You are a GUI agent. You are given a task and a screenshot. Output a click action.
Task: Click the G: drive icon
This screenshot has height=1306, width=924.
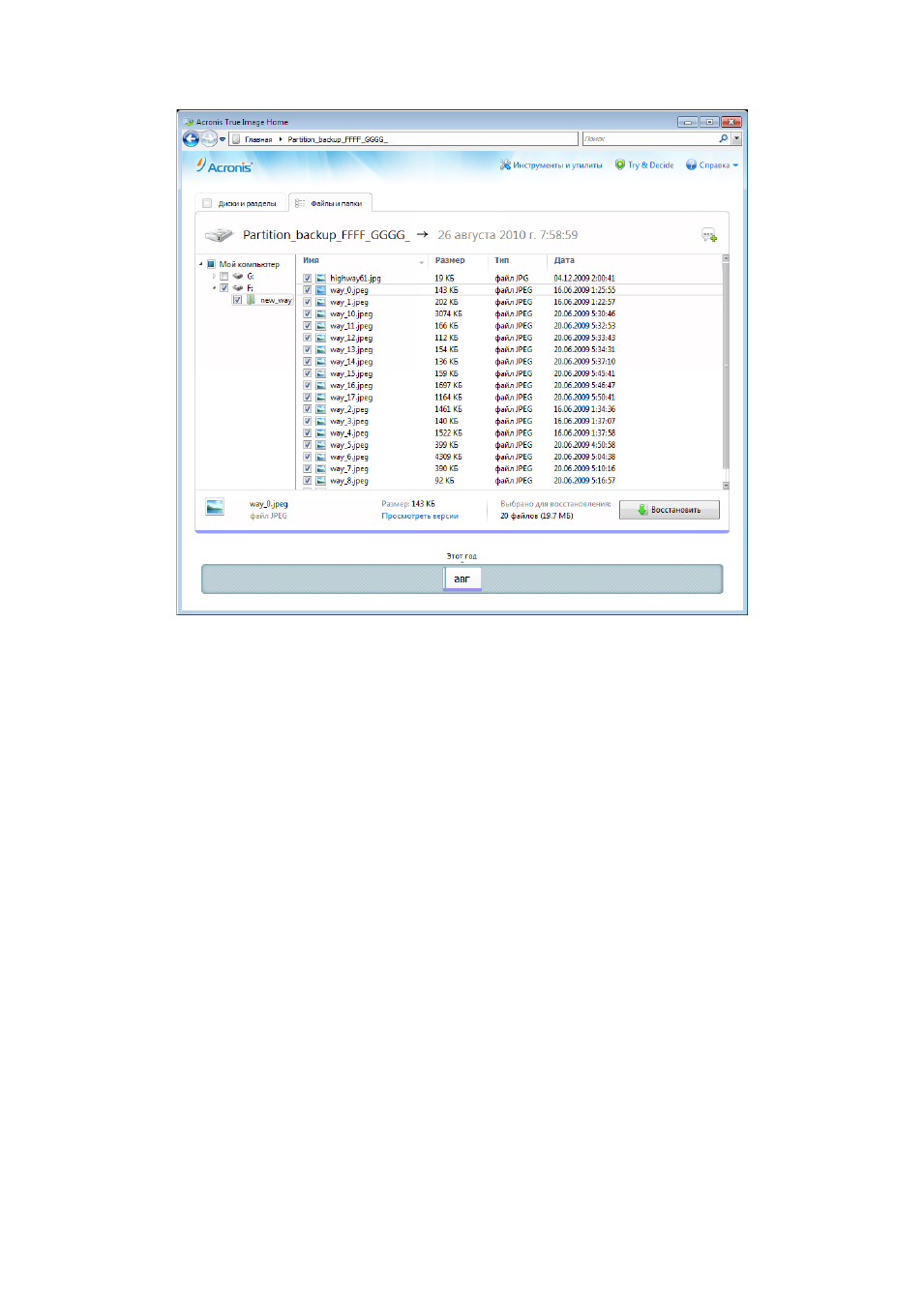click(x=238, y=277)
